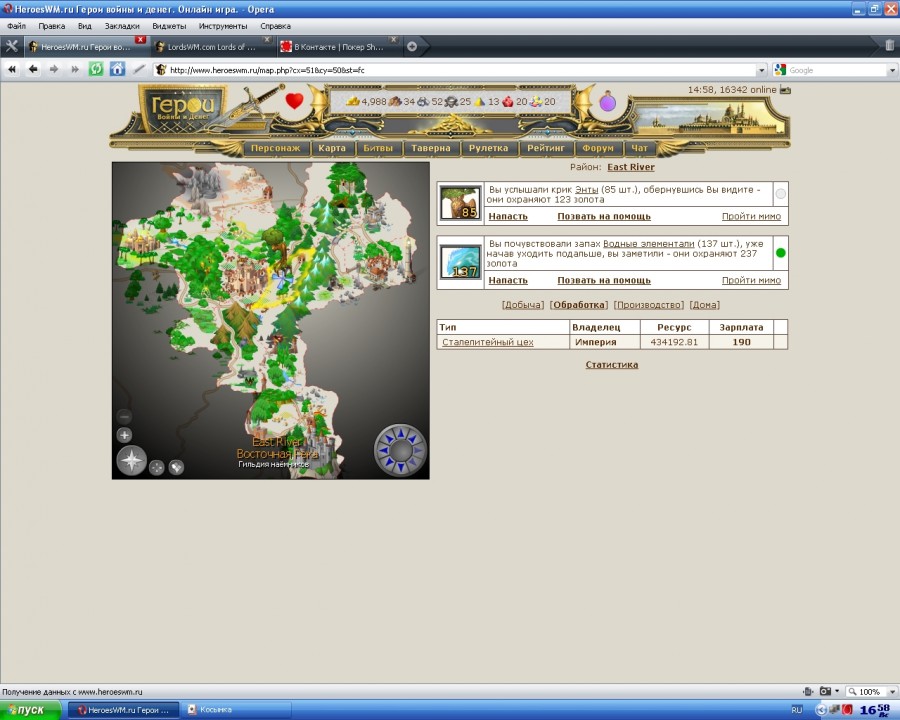Open the browser Home icon
Viewport: 900px width, 720px height.
coord(117,69)
